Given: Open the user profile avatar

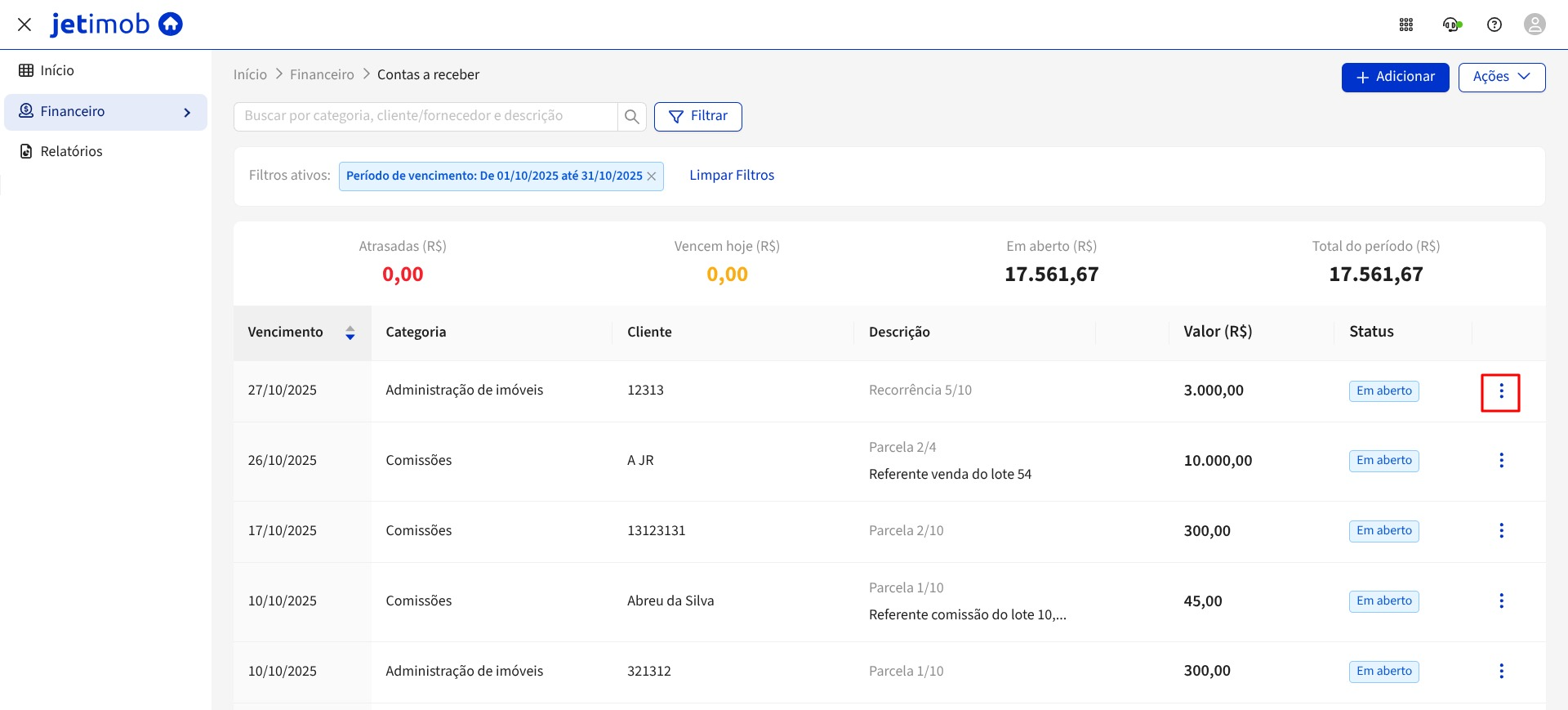Looking at the screenshot, I should [x=1535, y=25].
